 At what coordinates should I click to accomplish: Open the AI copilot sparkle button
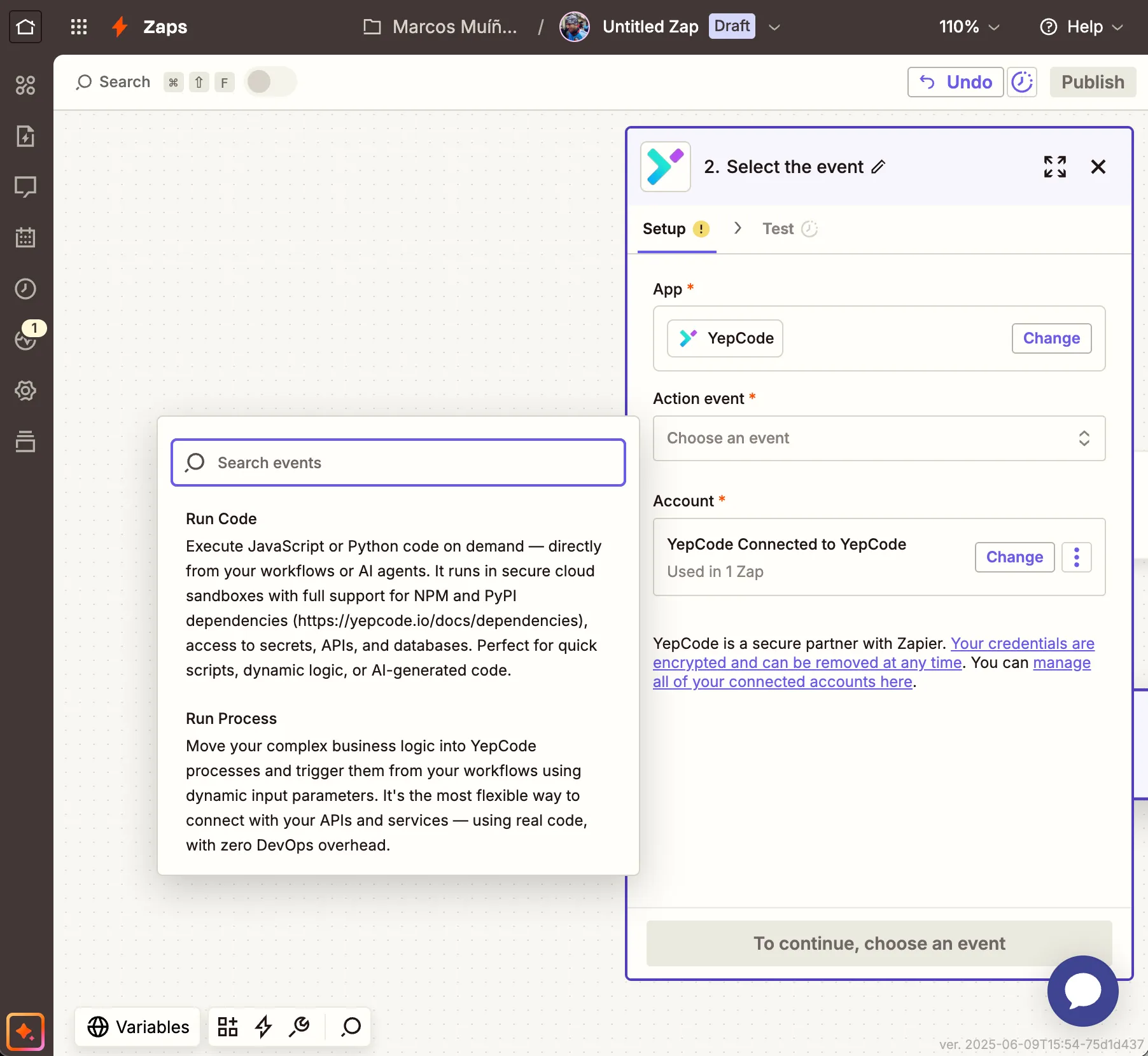point(25,1031)
